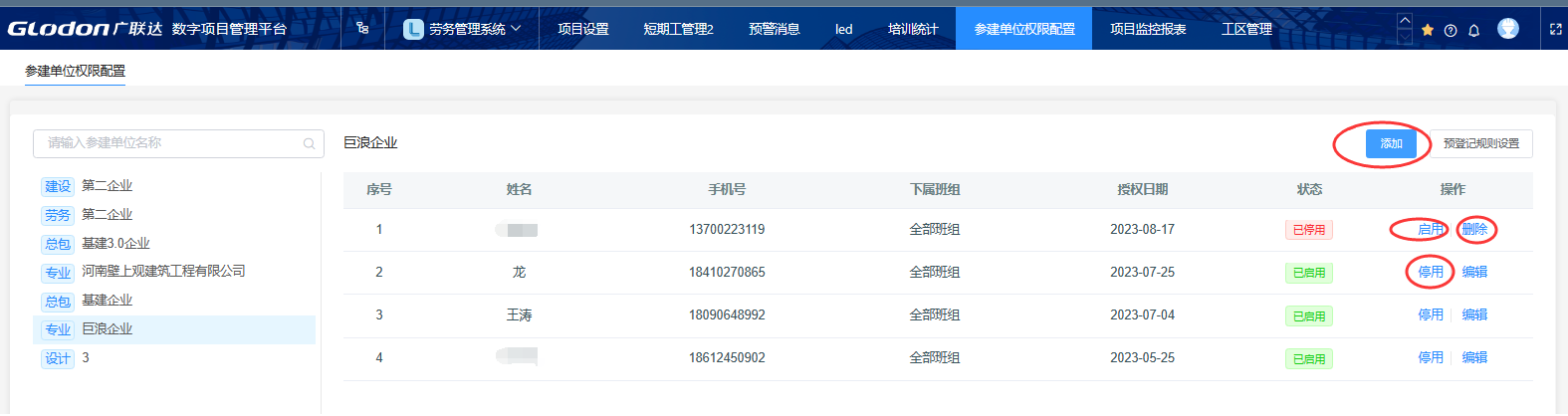Select the 参建单位权限配置 menu
The width and height of the screenshot is (1568, 416).
pos(1024,29)
